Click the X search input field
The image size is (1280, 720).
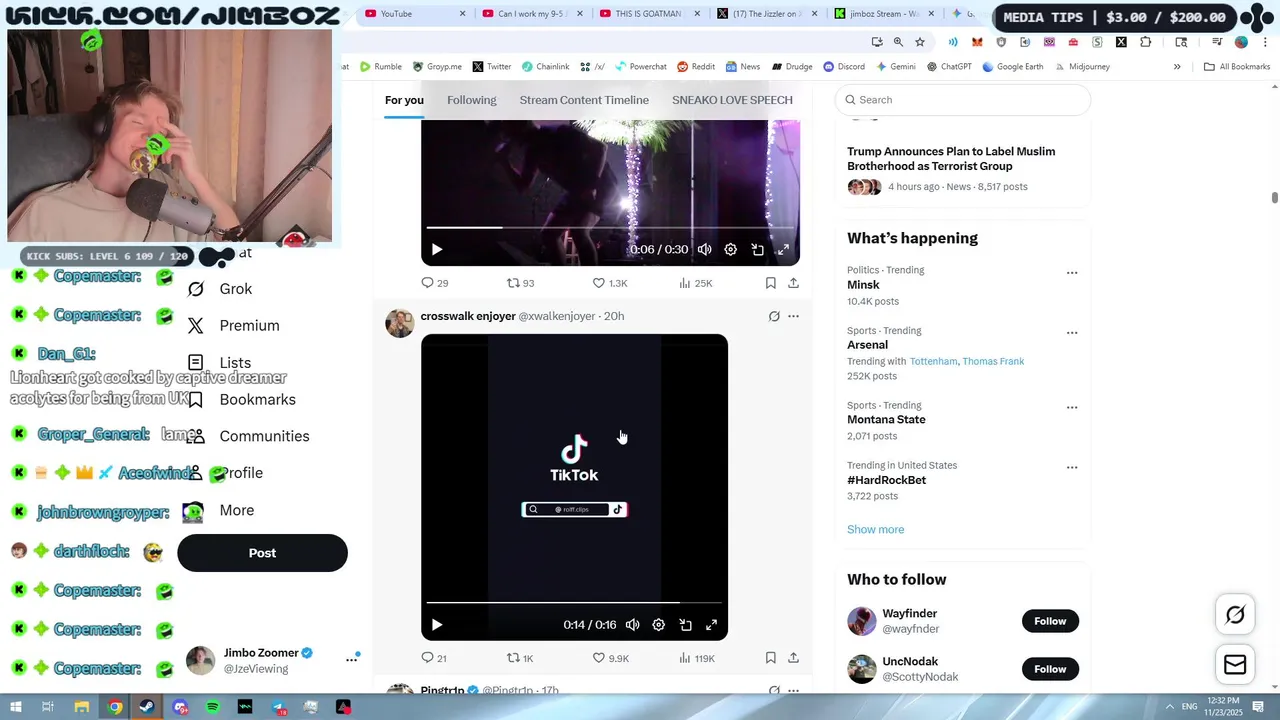pos(962,100)
